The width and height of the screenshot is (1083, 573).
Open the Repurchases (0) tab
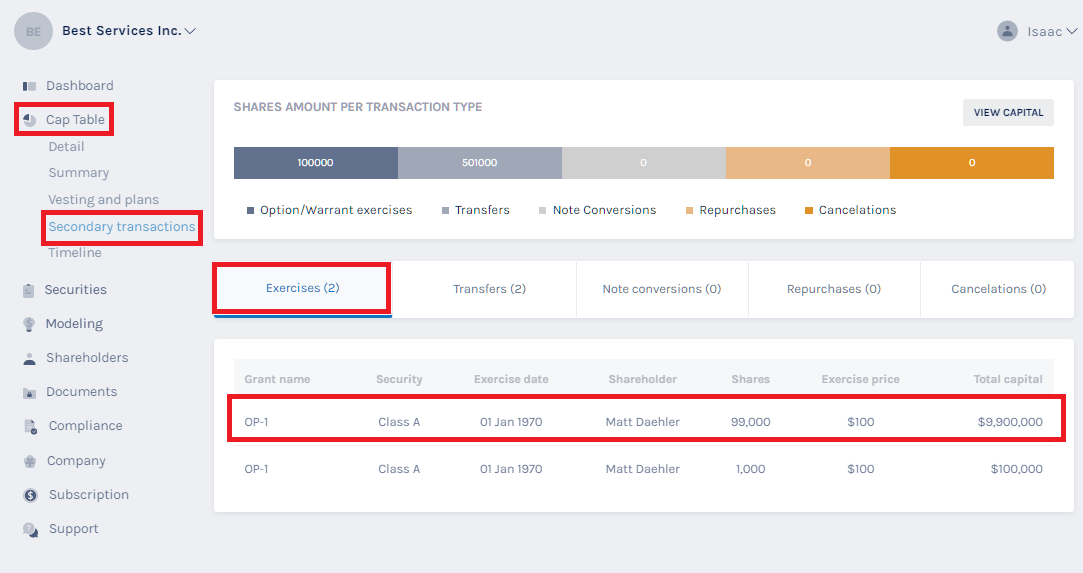[834, 289]
